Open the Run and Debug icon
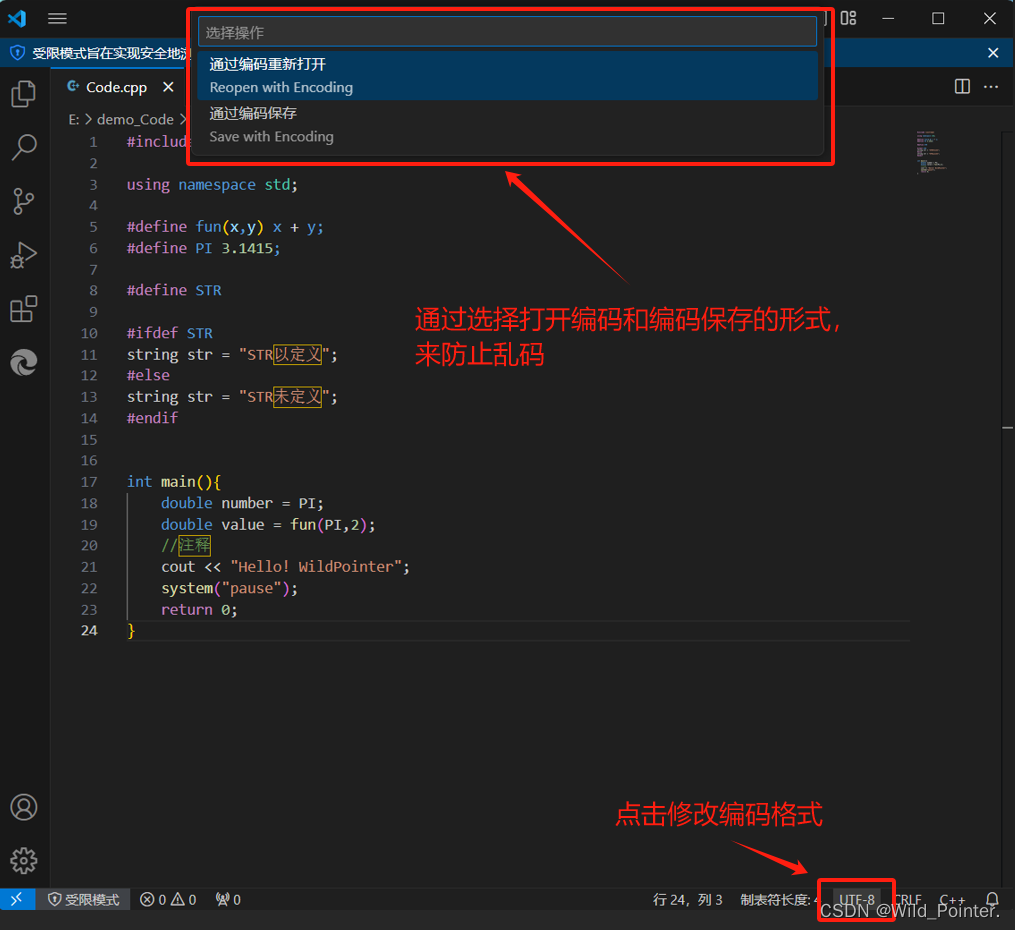 click(x=24, y=255)
